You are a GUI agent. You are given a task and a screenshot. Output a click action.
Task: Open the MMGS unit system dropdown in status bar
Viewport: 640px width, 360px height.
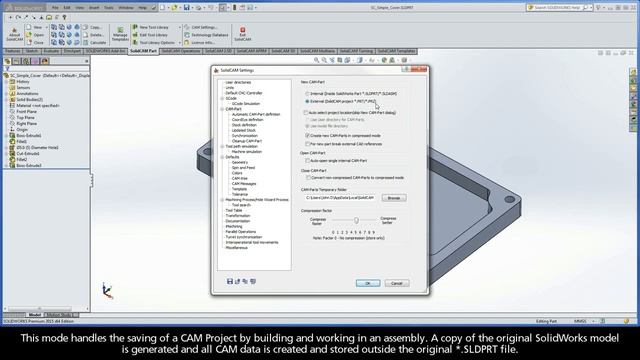(593, 321)
